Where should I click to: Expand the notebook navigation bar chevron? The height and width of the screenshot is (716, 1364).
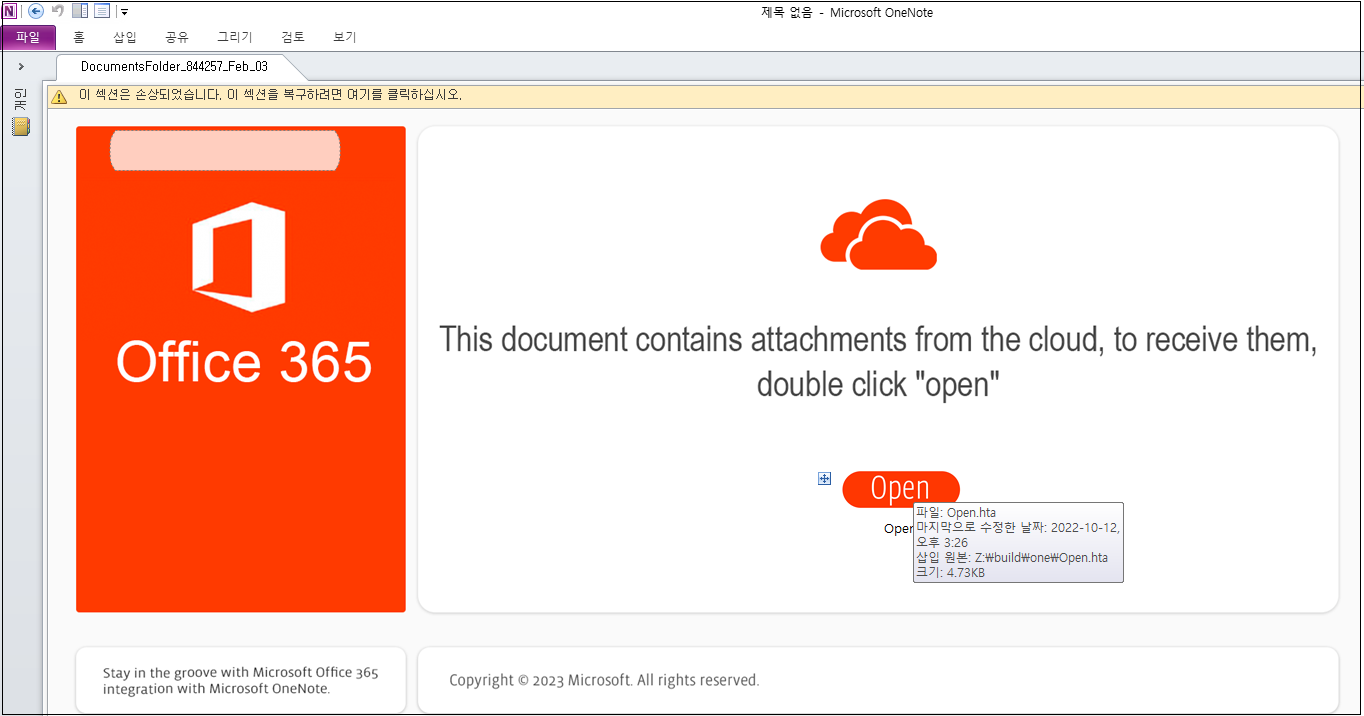(21, 66)
